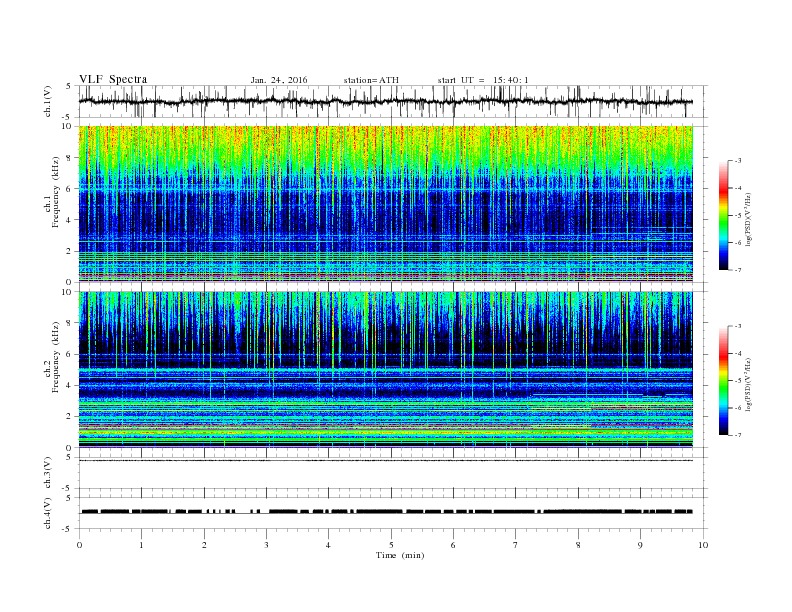Click the "Time (min)" x-axis label
This screenshot has height=612, width=792.
400,555
